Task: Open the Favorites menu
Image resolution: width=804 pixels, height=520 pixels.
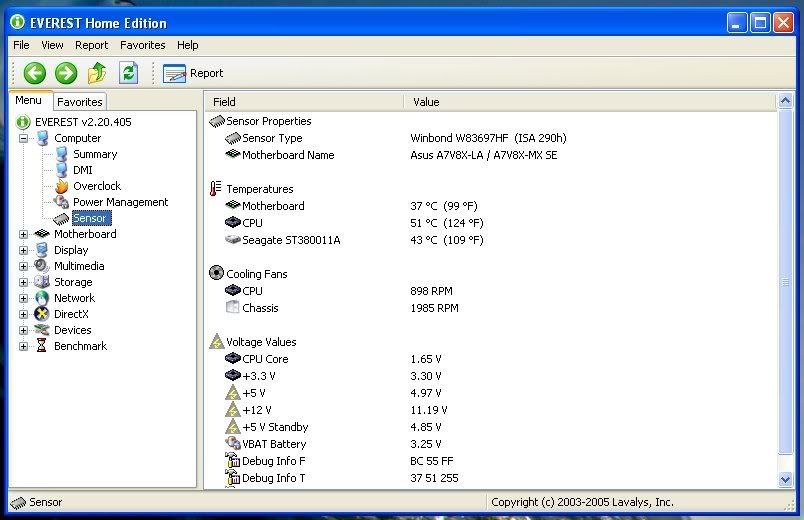Action: click(143, 45)
